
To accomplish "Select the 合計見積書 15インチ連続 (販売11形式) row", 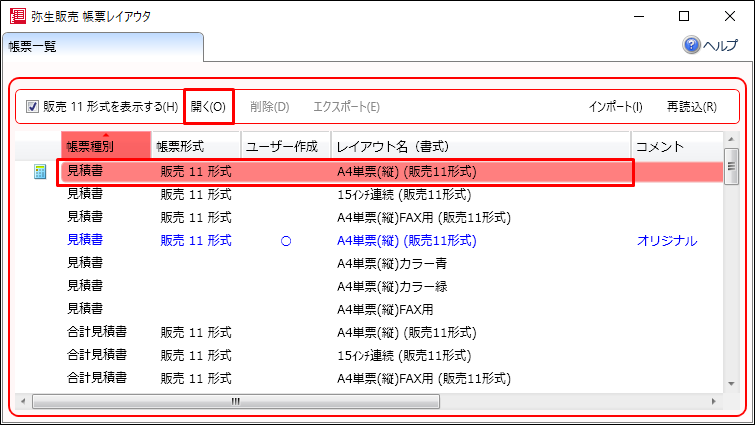I will click(369, 355).
